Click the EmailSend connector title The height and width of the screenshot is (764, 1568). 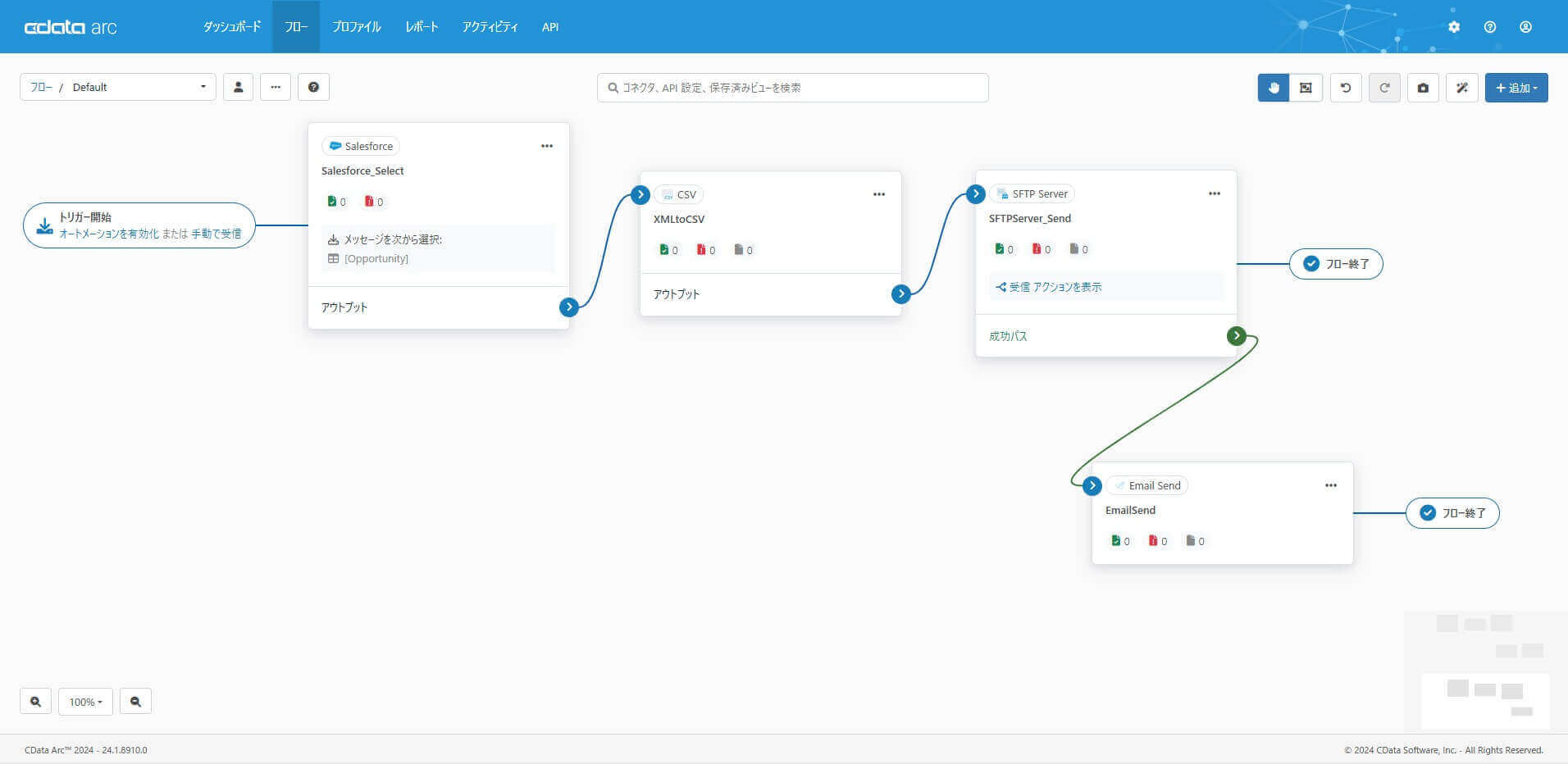point(1130,510)
